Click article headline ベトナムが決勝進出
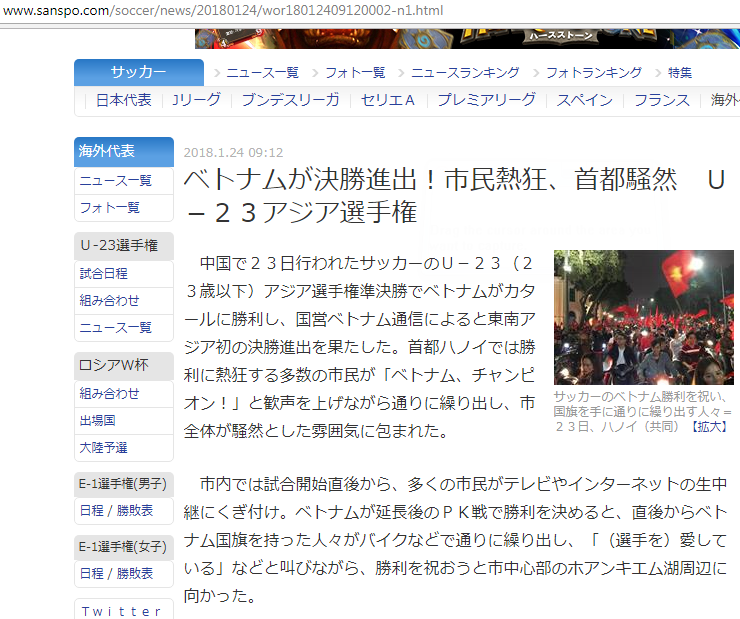This screenshot has height=619, width=740. click(x=454, y=196)
